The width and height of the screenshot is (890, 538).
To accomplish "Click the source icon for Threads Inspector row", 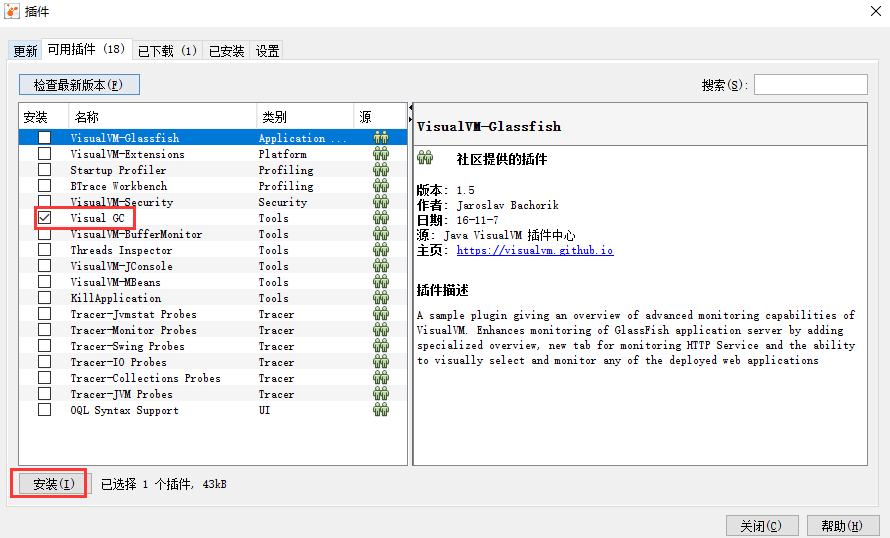I will pos(381,250).
